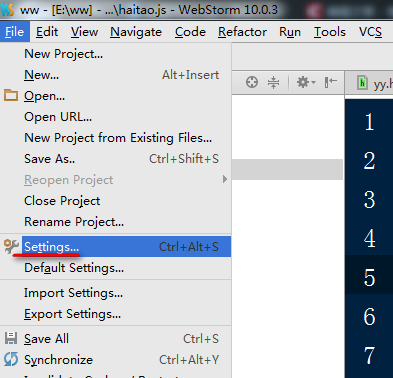Click the Open folder icon
393x378 pixels.
(x=11, y=95)
